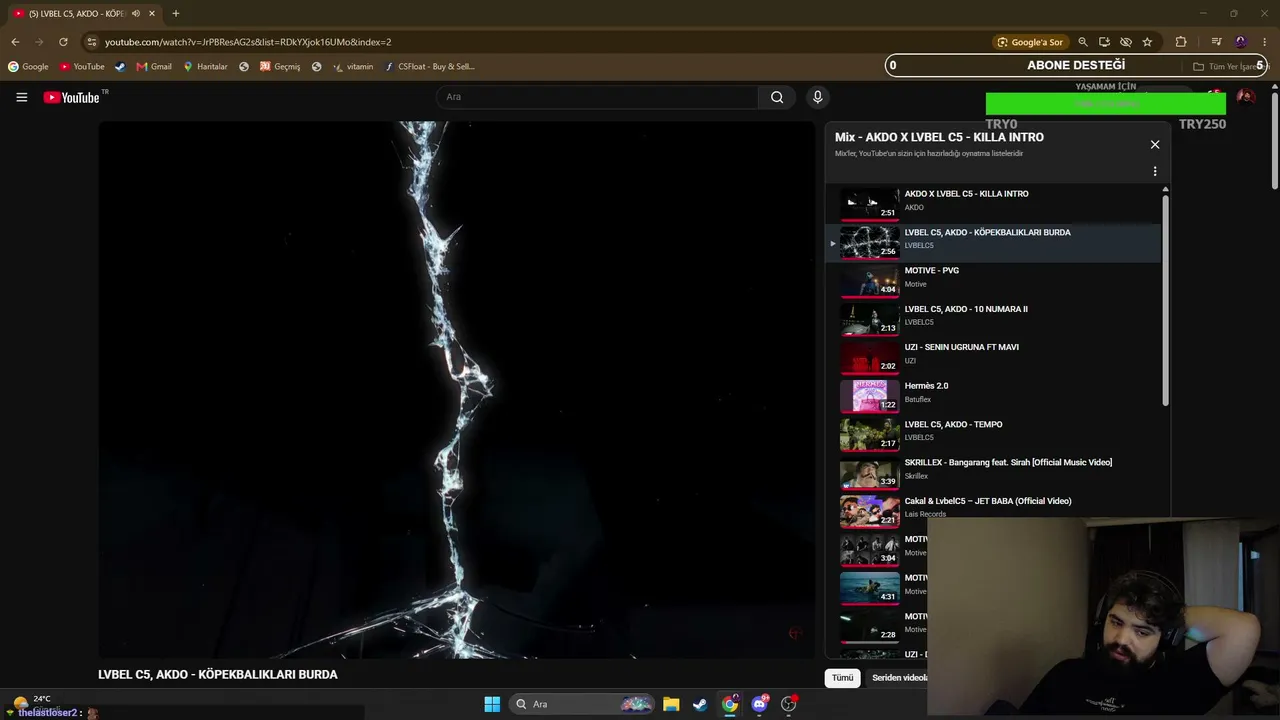Open the Steam bookmark icon
Screen dimensions: 1280x720
click(x=120, y=67)
